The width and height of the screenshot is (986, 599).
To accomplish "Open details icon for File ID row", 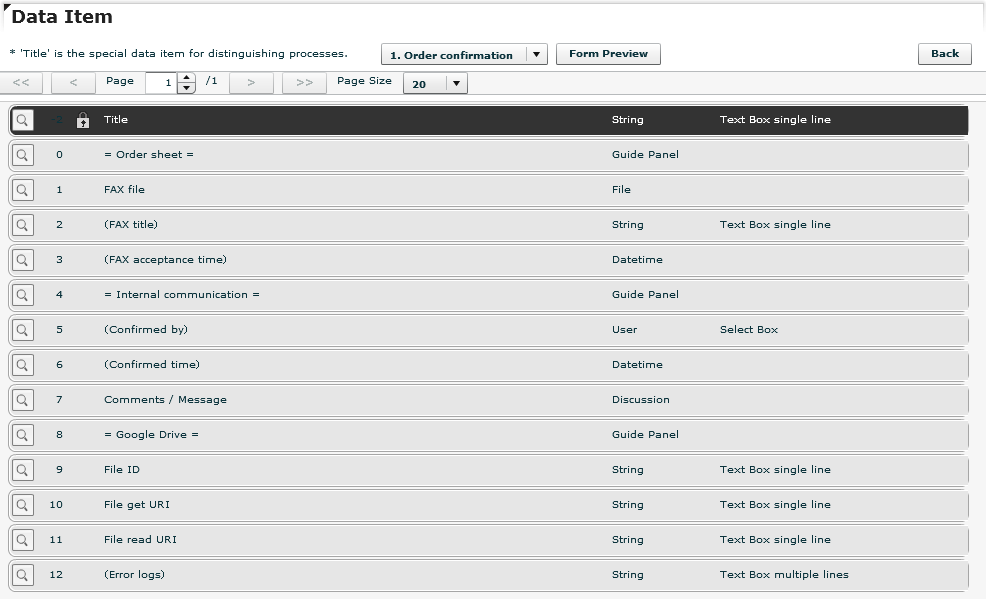I will (x=23, y=470).
